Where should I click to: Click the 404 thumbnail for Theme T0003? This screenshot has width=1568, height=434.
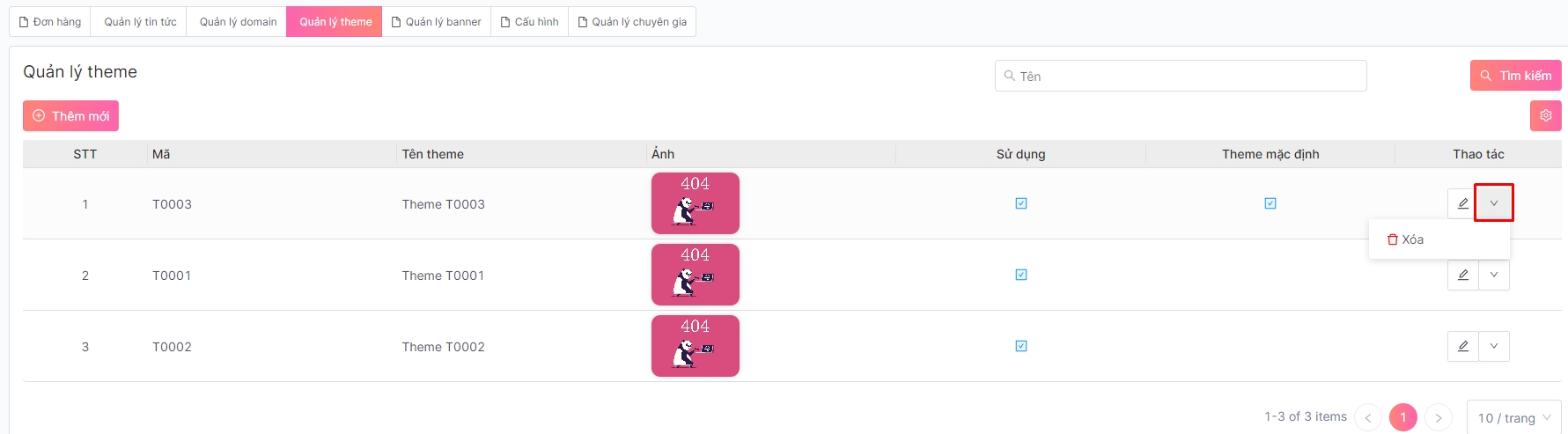click(695, 203)
